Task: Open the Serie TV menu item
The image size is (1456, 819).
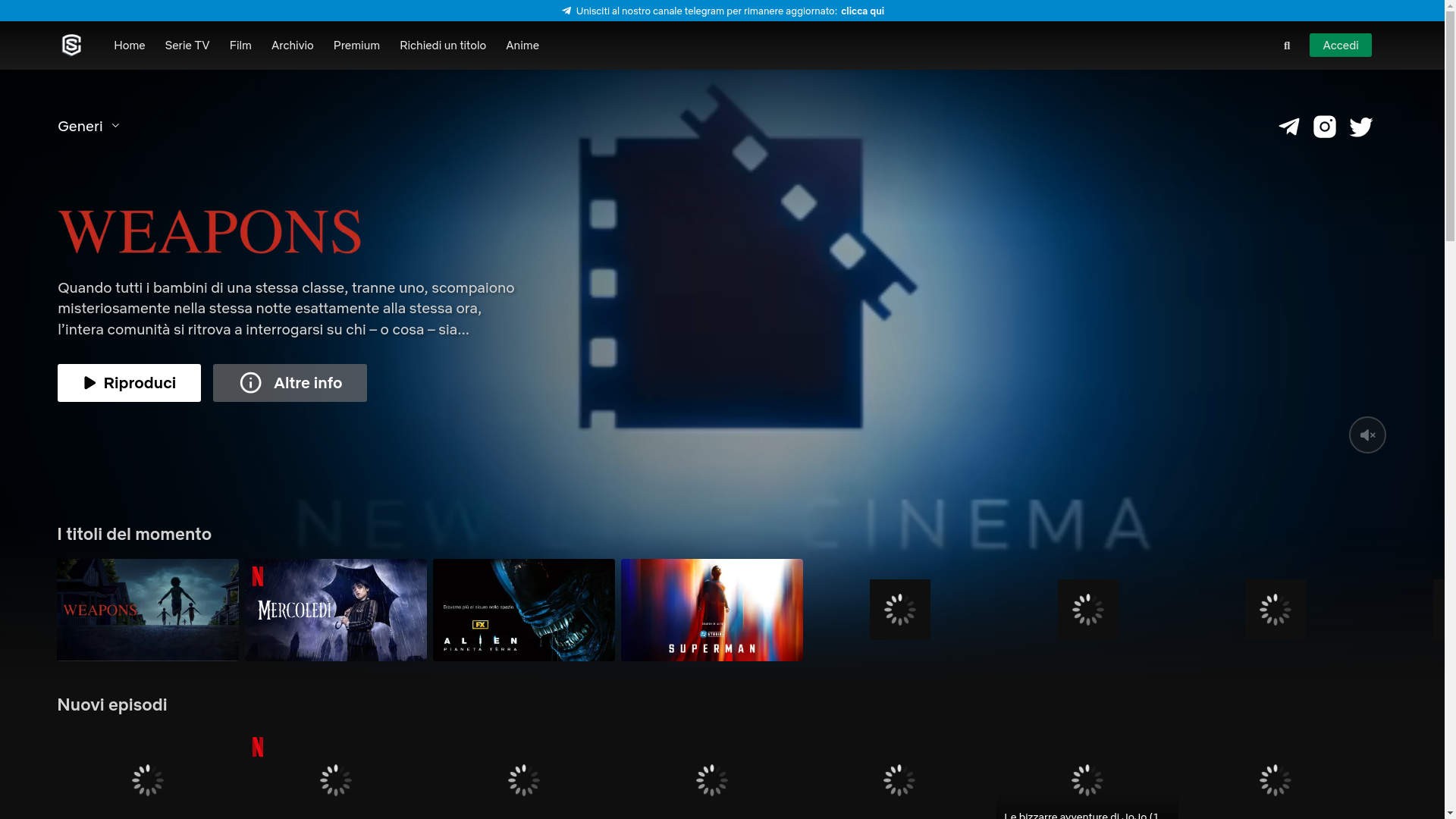Action: tap(187, 45)
